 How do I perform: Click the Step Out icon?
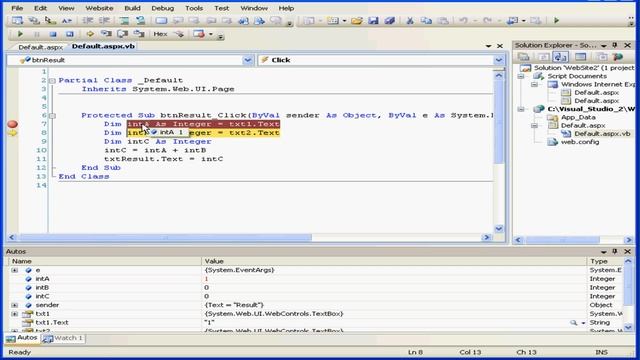pyautogui.click(x=139, y=34)
